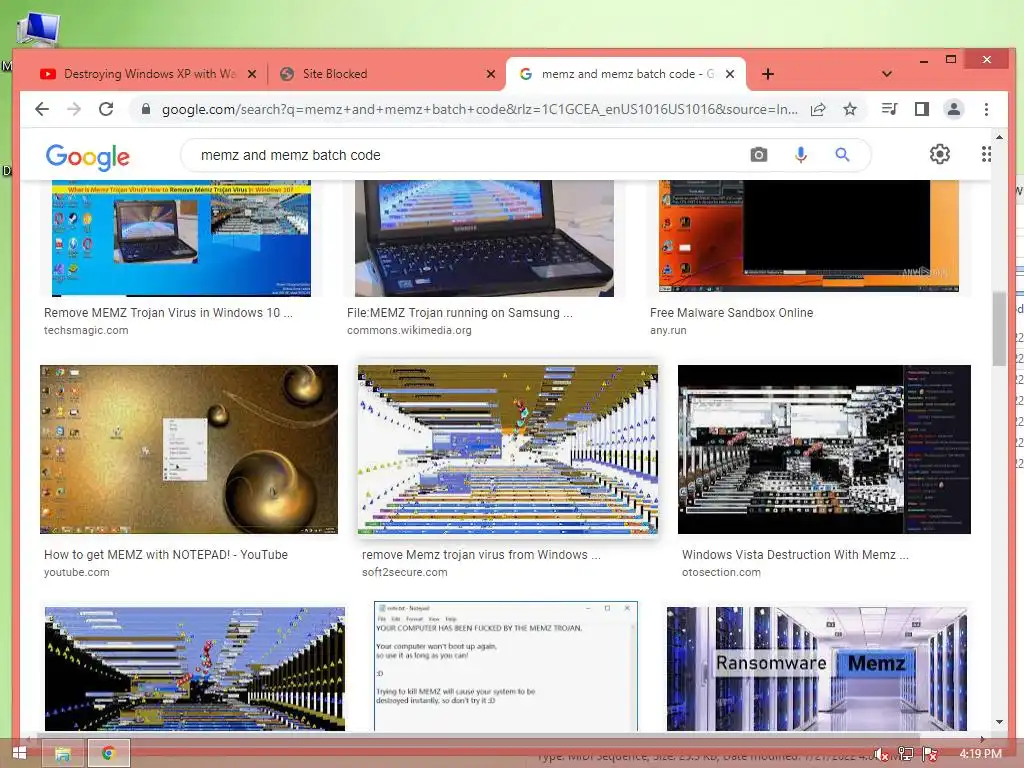The image size is (1024, 768).
Task: Open 'remove Memz trojan virus from Windows' link
Action: pos(481,554)
